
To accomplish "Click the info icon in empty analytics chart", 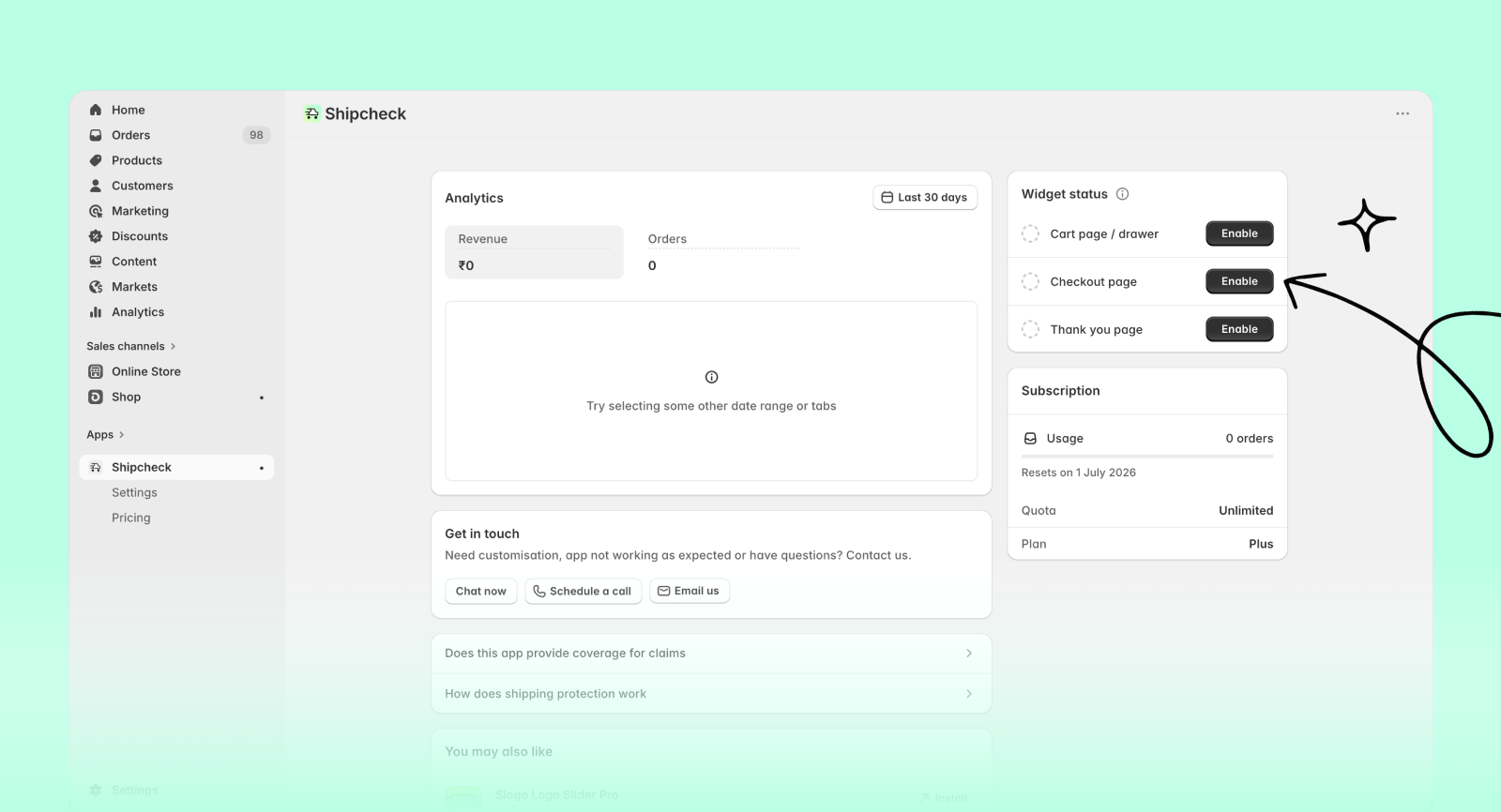I will tap(711, 377).
